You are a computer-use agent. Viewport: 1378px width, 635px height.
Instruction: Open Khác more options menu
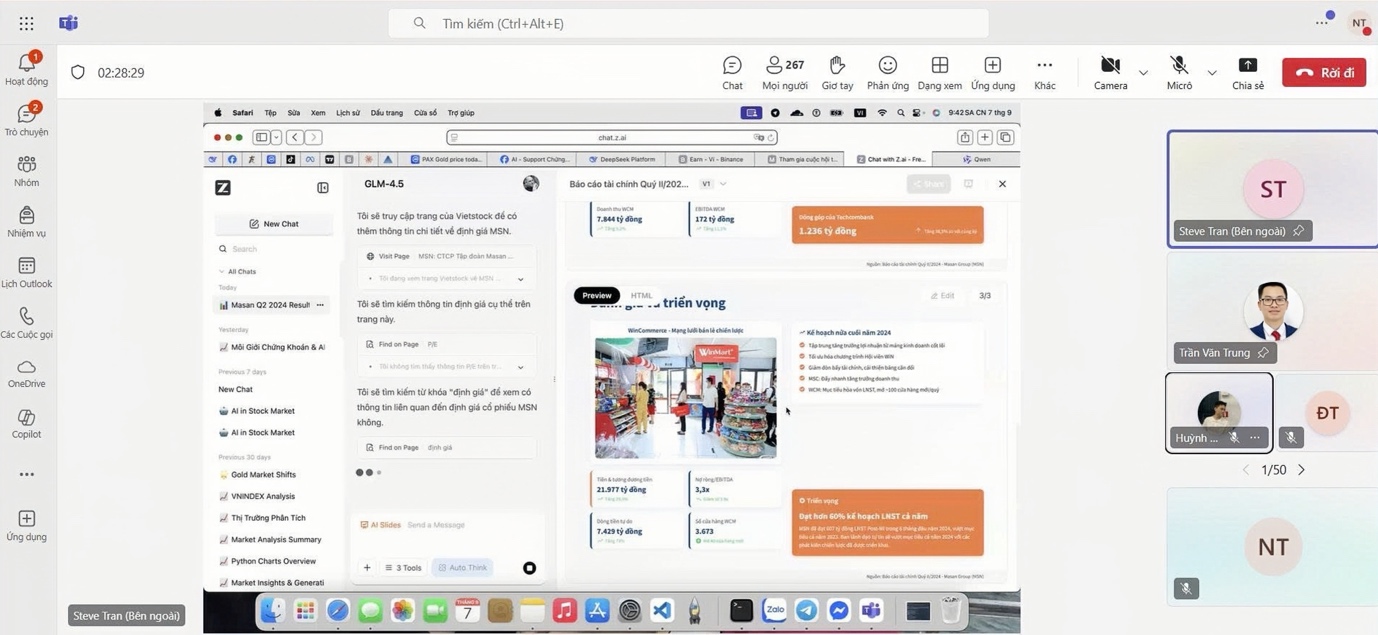pyautogui.click(x=1044, y=72)
